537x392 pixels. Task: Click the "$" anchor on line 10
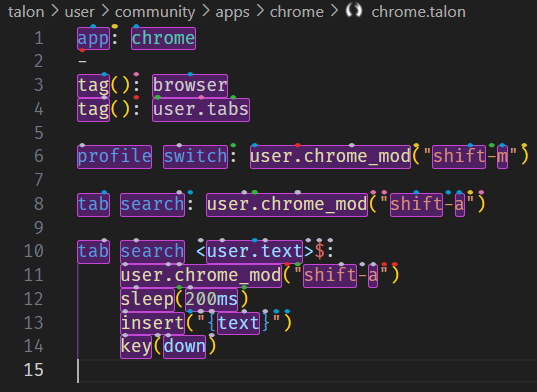pyautogui.click(x=319, y=252)
